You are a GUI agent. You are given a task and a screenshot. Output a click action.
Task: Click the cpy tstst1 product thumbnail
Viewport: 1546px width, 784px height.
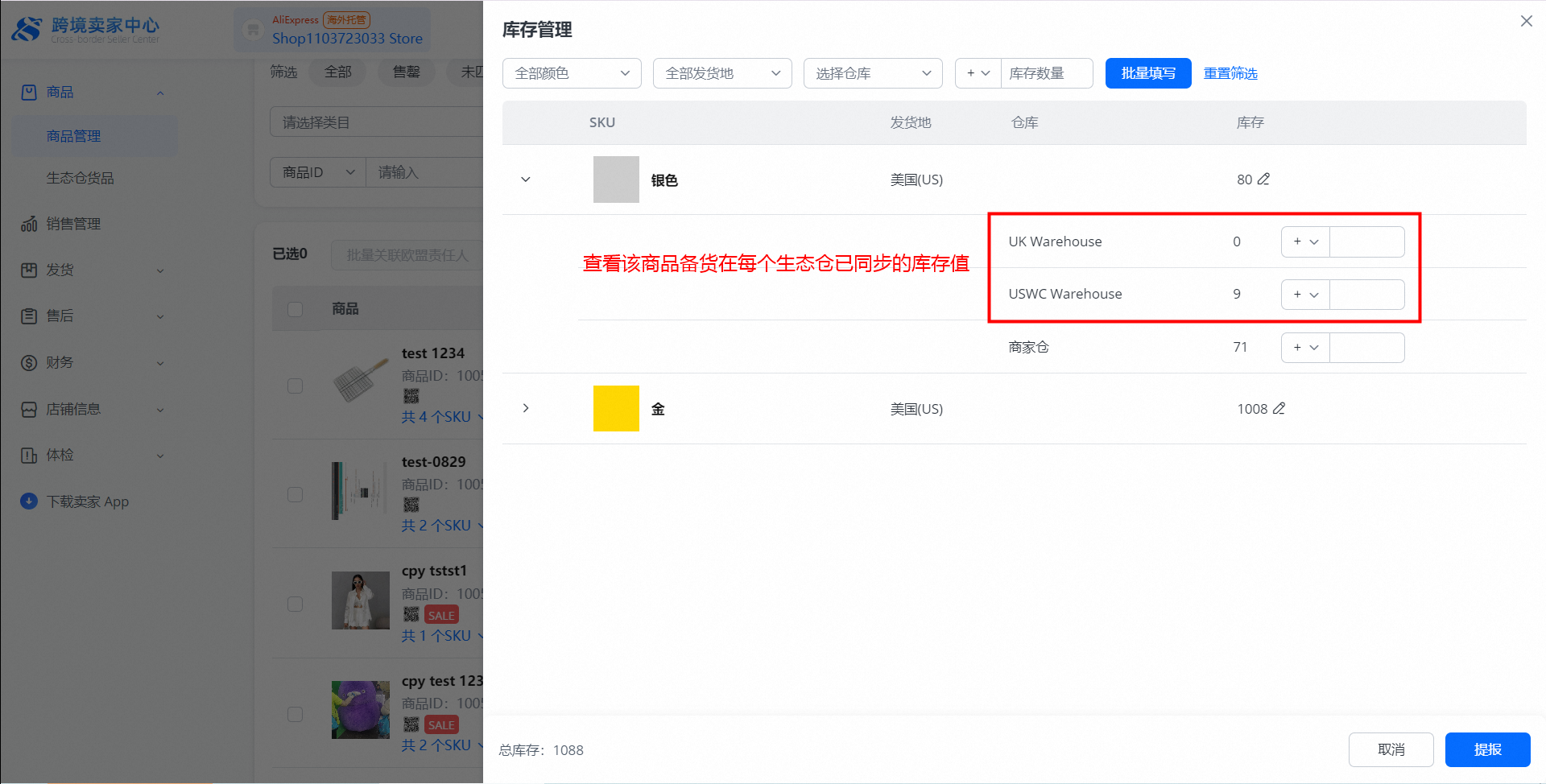pyautogui.click(x=361, y=600)
